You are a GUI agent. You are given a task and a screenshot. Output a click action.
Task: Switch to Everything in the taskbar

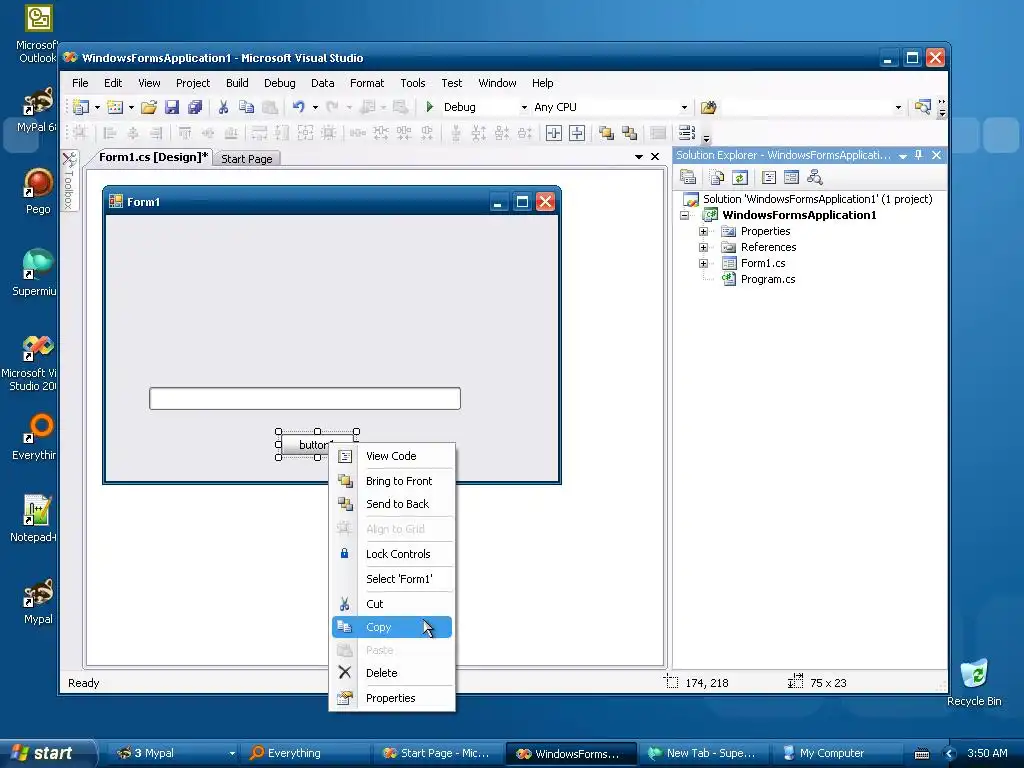click(x=304, y=753)
